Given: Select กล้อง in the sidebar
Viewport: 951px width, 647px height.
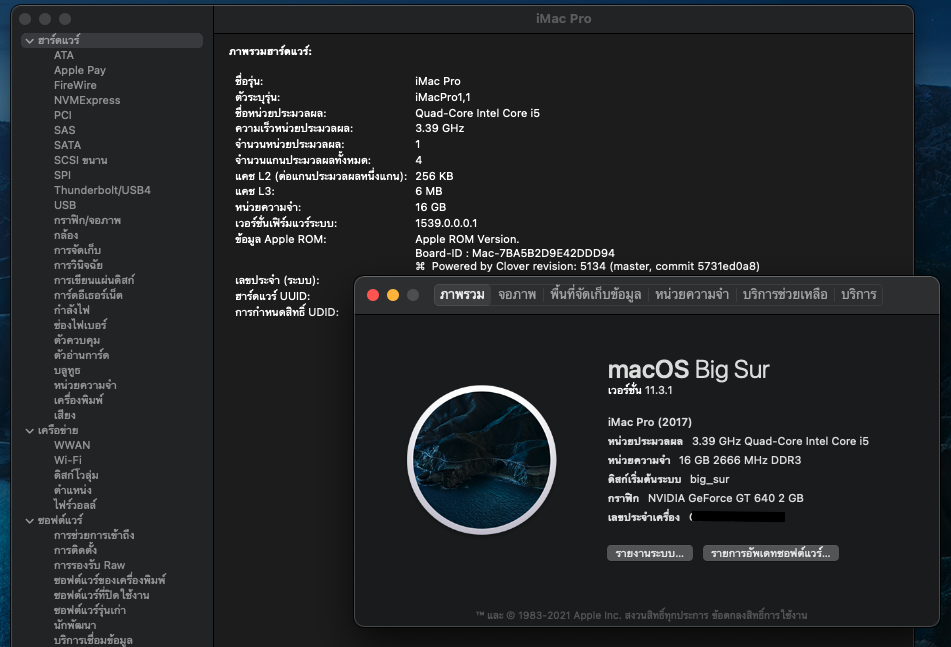Looking at the screenshot, I should click(66, 235).
